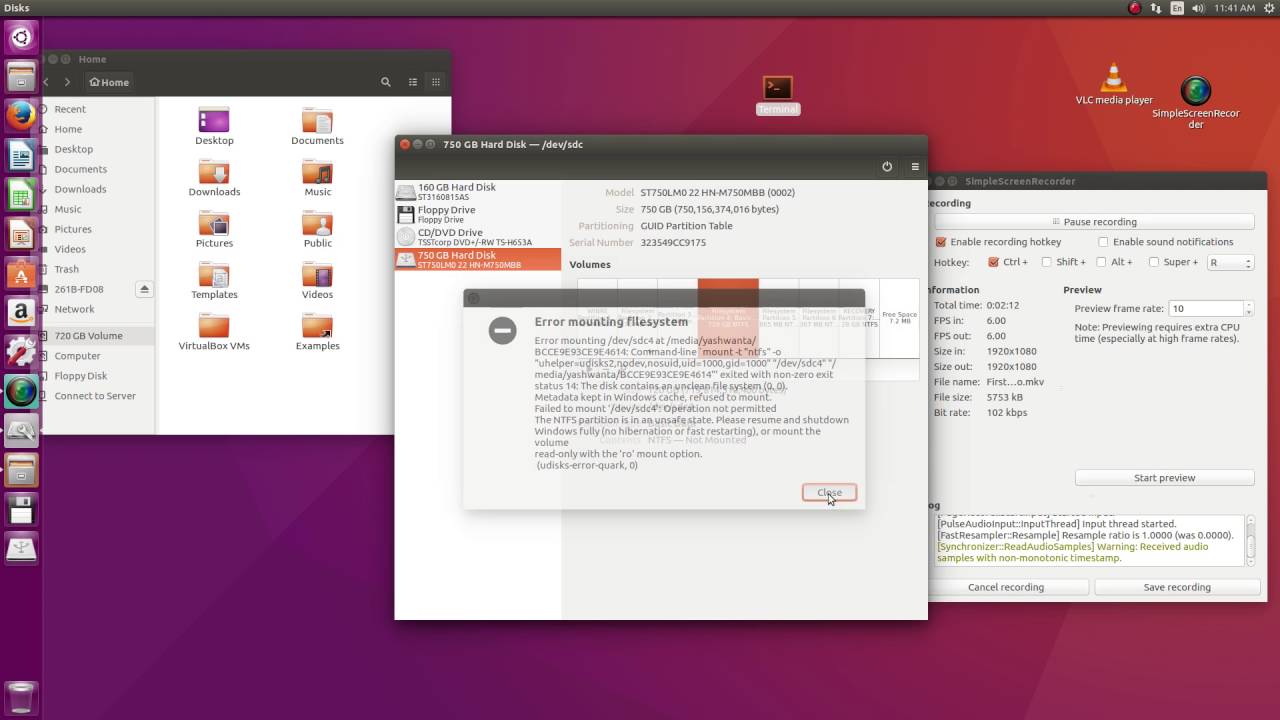Image resolution: width=1280 pixels, height=720 pixels.
Task: Open the Ubuntu Dash search launcher
Action: (21, 39)
